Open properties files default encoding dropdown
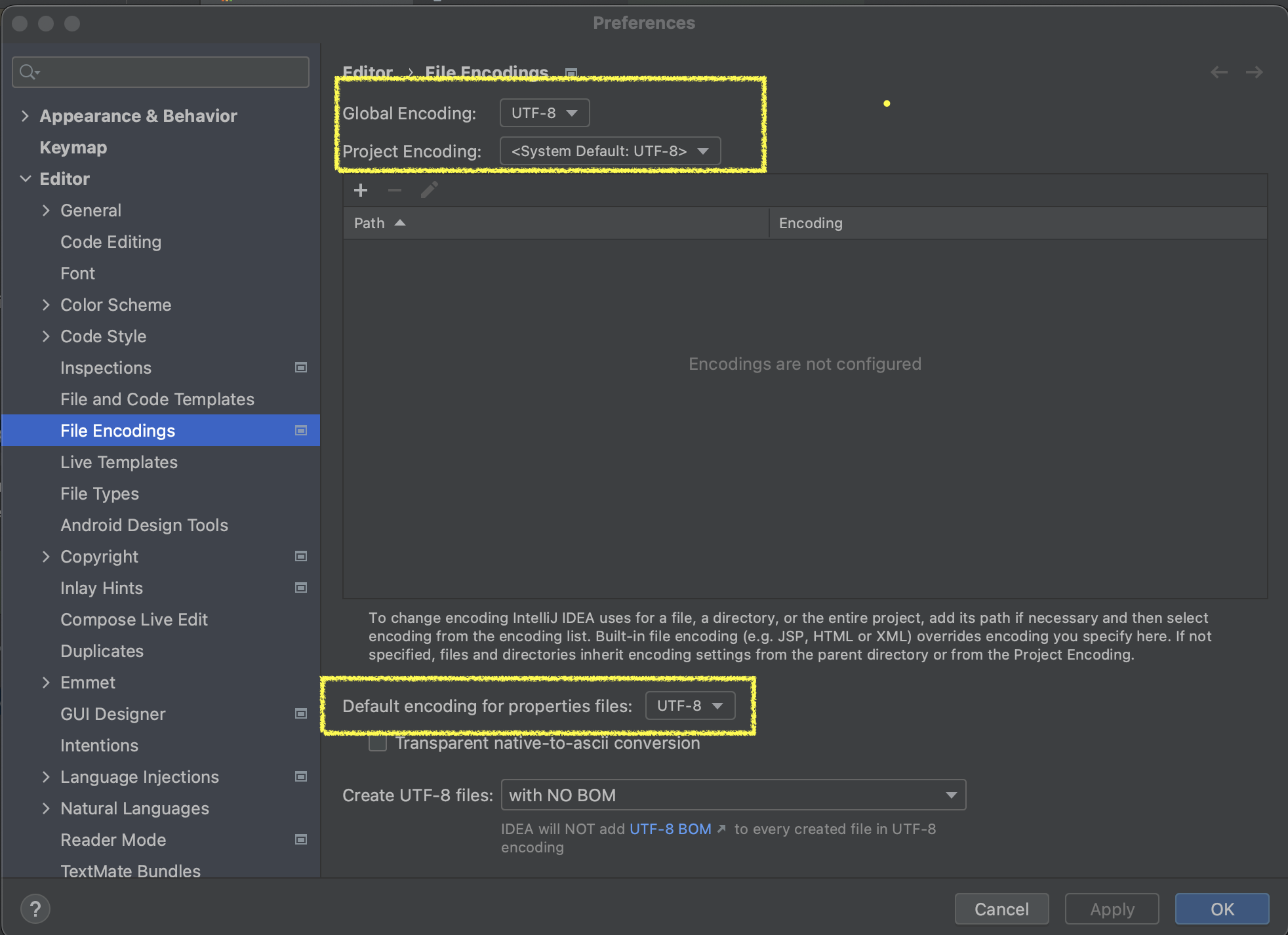Viewport: 1288px width, 935px height. click(690, 706)
